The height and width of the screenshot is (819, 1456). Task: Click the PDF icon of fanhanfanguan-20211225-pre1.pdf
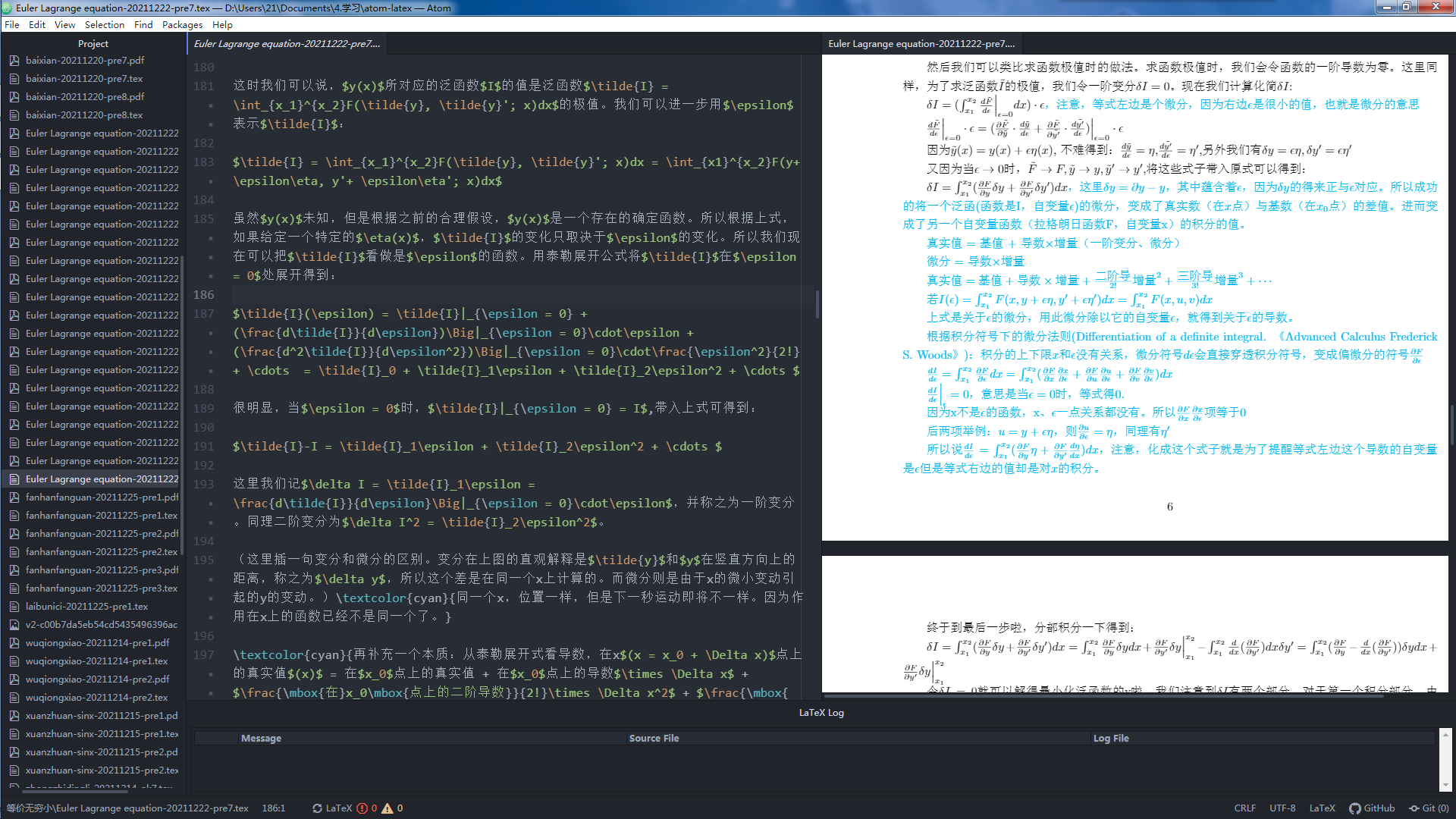coord(14,497)
